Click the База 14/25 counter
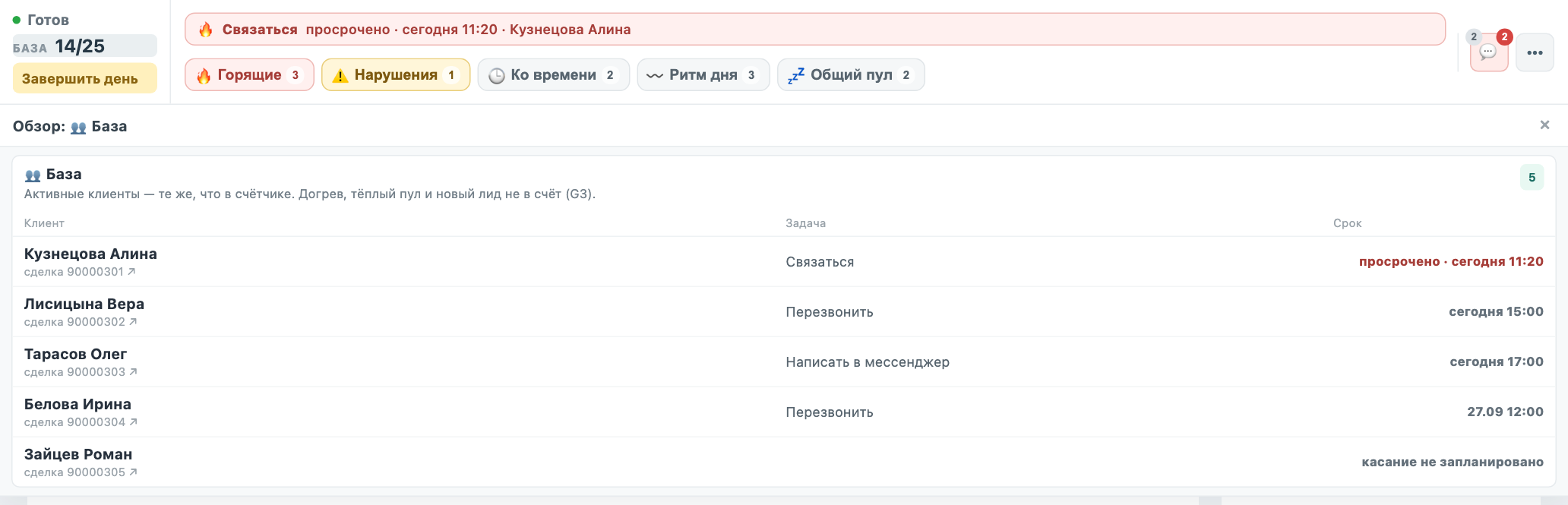This screenshot has width=1568, height=505. [84, 46]
